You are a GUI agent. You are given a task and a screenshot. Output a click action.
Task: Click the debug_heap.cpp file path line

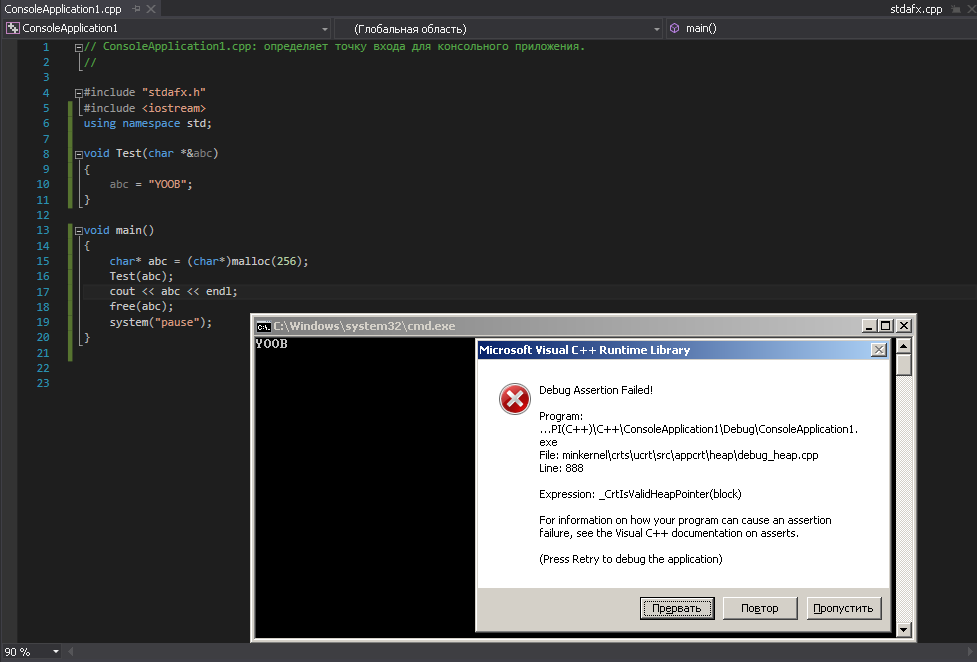tap(679, 455)
